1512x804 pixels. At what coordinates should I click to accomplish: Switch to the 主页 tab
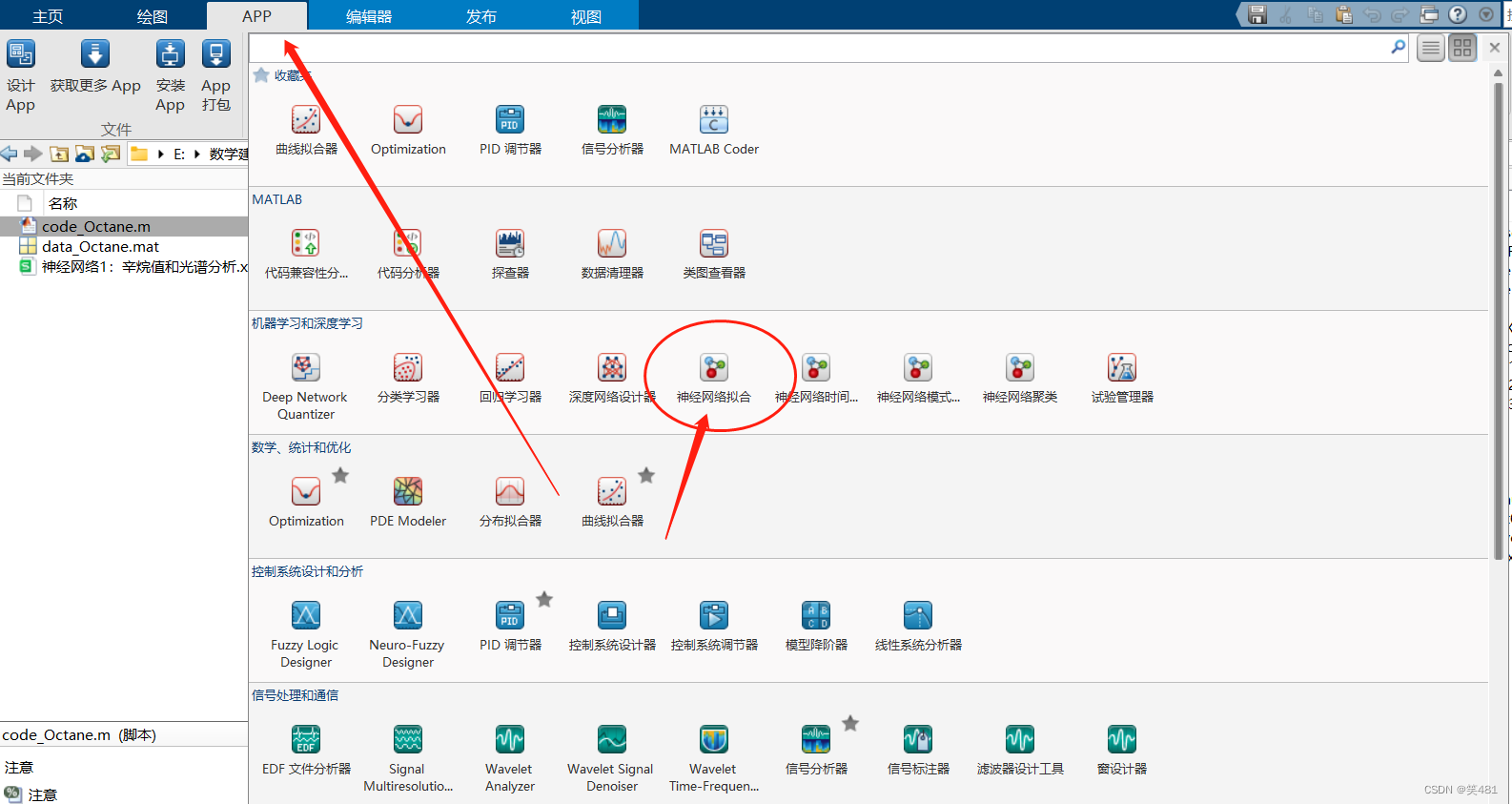48,16
